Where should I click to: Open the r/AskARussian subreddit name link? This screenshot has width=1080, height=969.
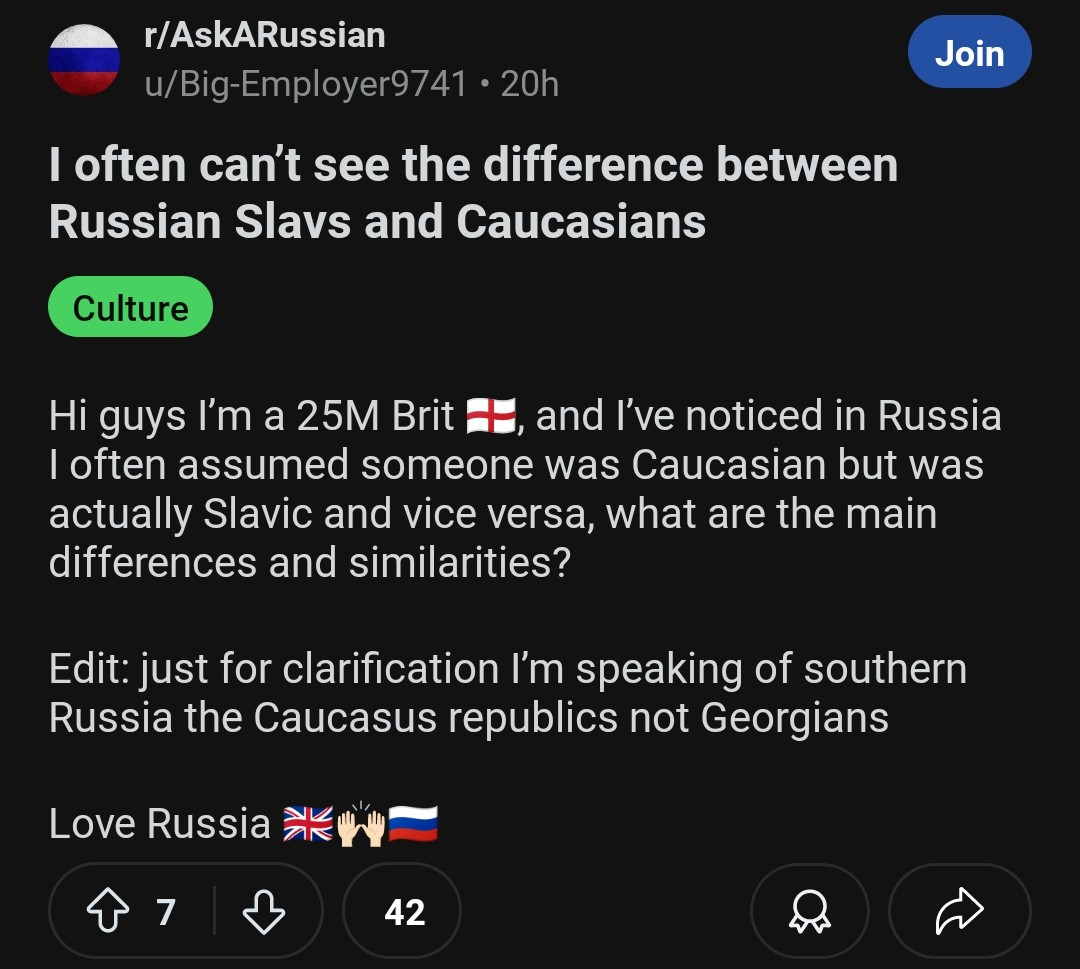click(x=265, y=35)
